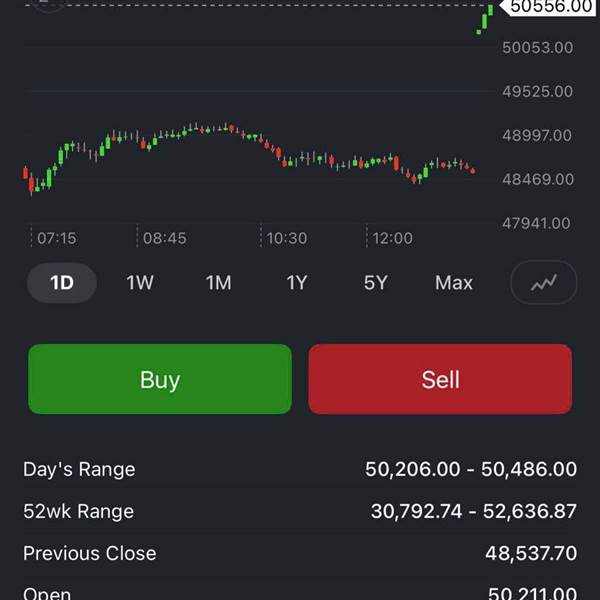
Task: Open the chart style icon button
Action: click(x=544, y=283)
